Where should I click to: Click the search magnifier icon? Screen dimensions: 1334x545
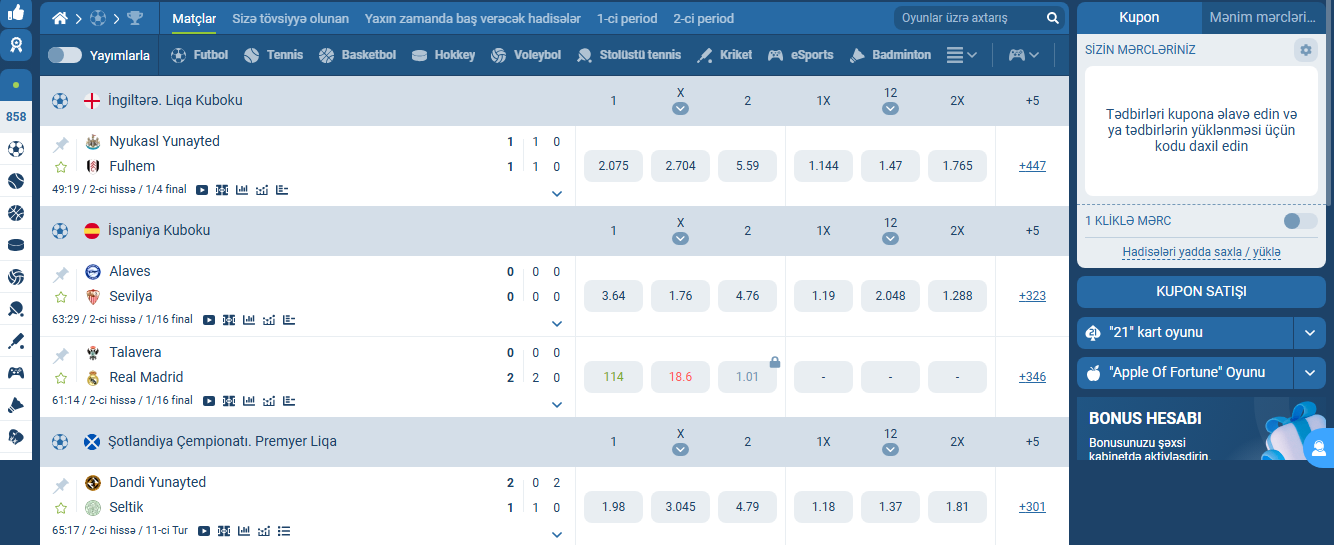[x=1052, y=18]
